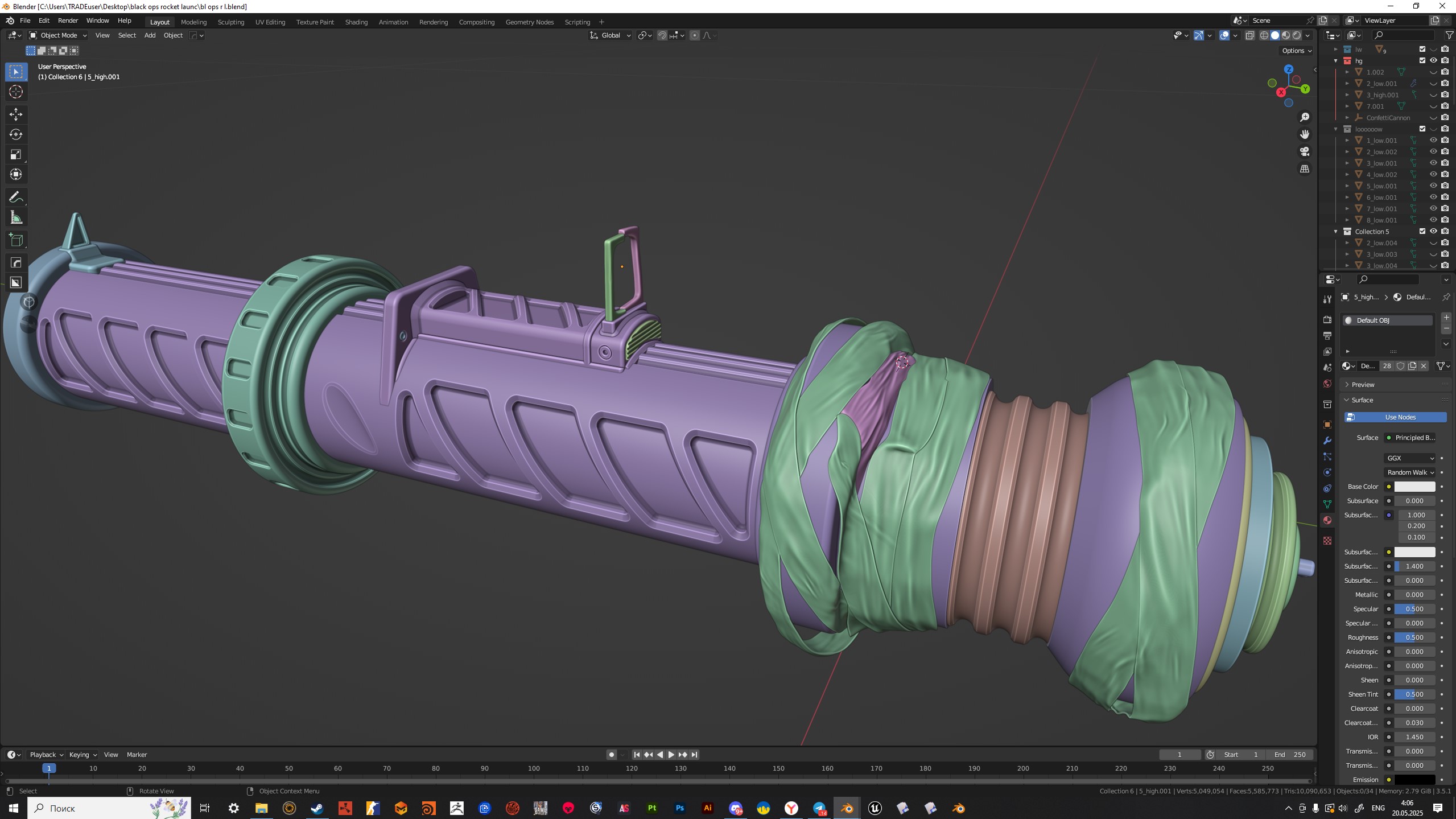1456x819 pixels.
Task: Select the Cursor tool in the toolbar
Action: point(16,92)
